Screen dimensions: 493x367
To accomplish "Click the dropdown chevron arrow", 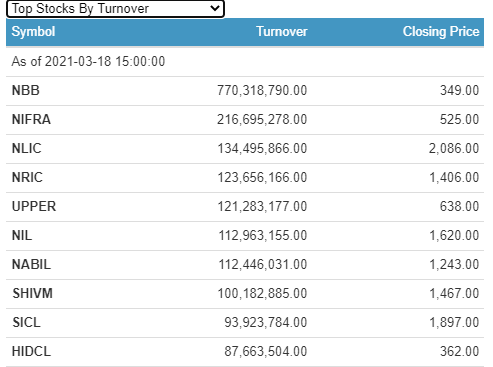I will point(215,8).
